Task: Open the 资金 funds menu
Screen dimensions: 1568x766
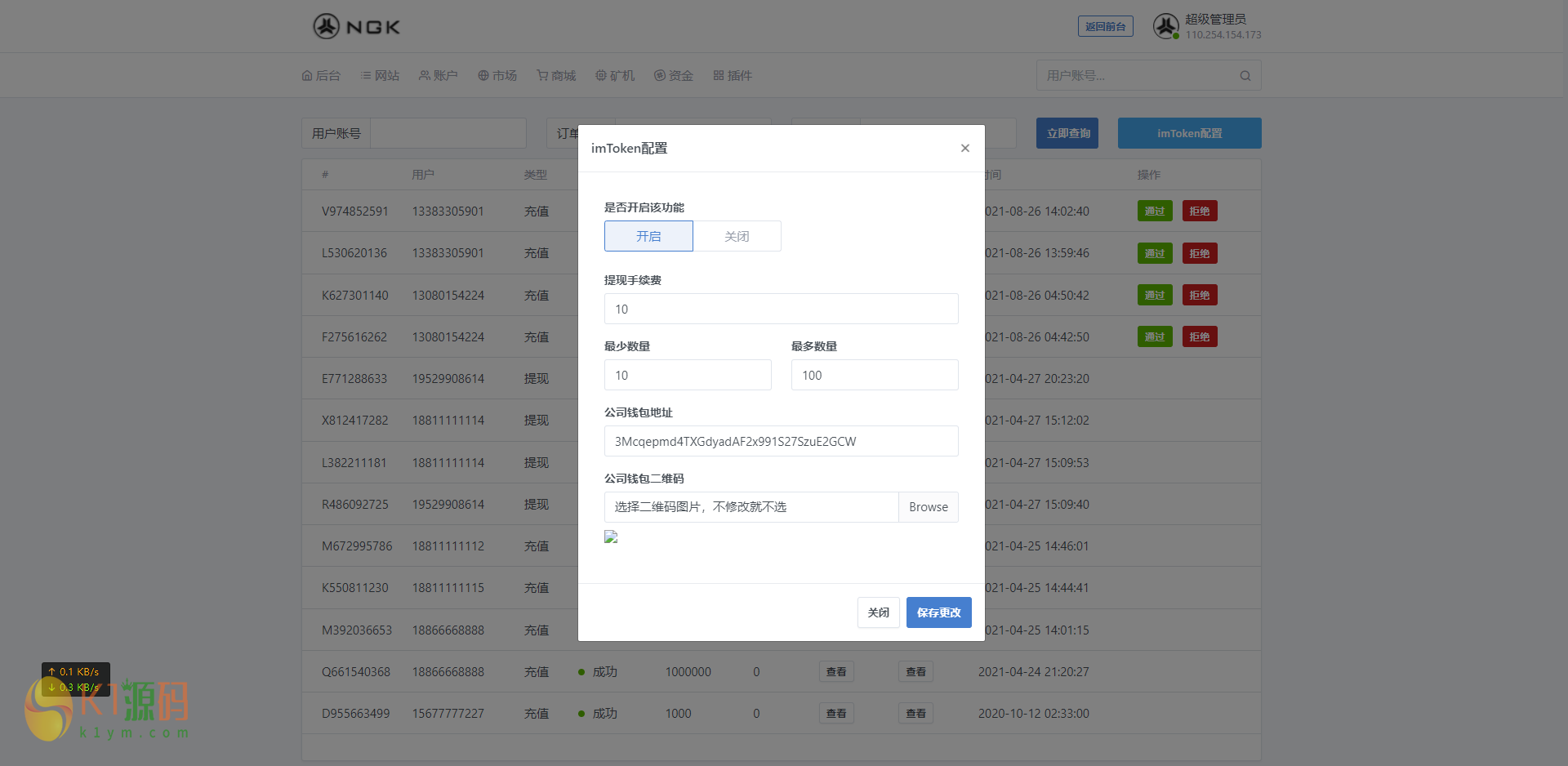Action: (x=674, y=76)
